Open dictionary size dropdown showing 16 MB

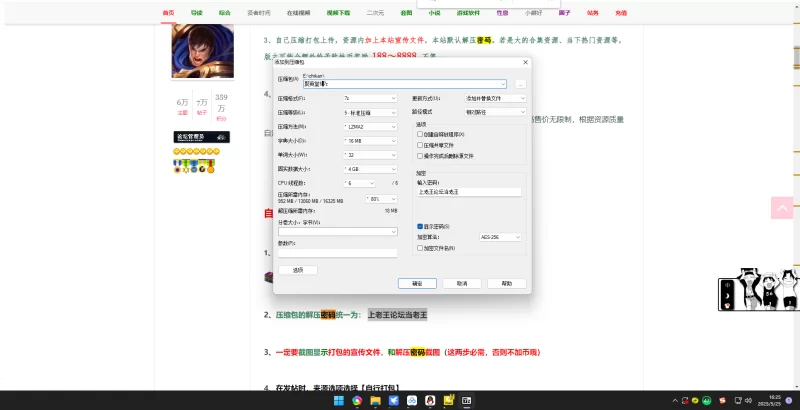[x=370, y=141]
